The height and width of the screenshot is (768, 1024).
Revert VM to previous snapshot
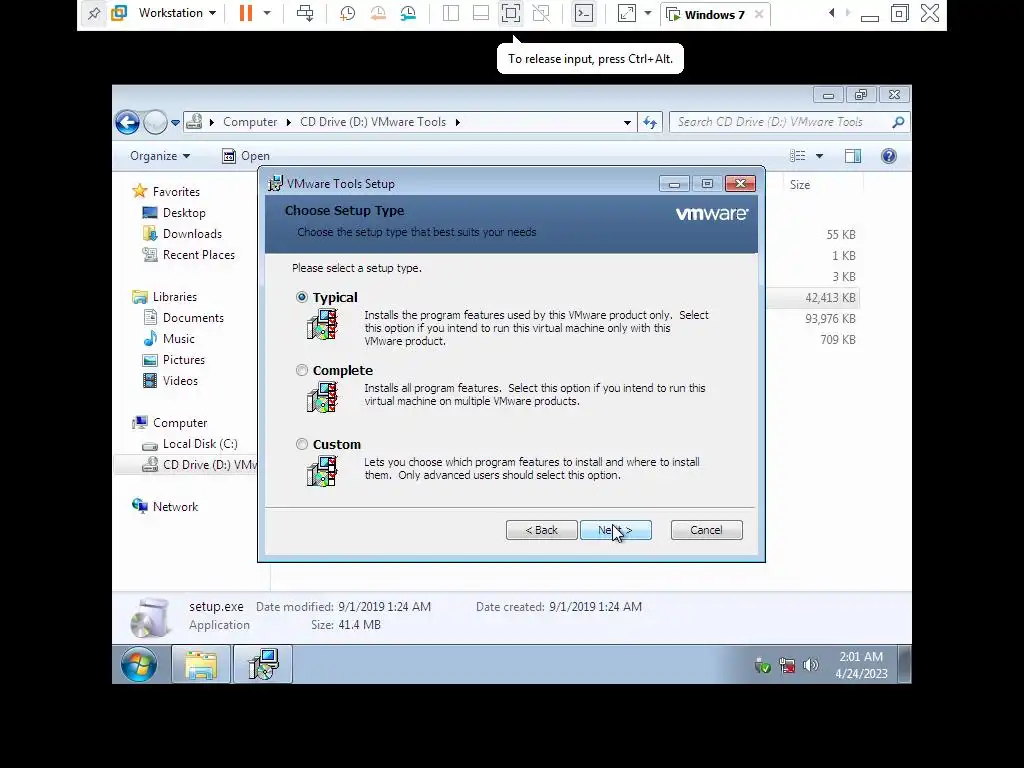(377, 13)
